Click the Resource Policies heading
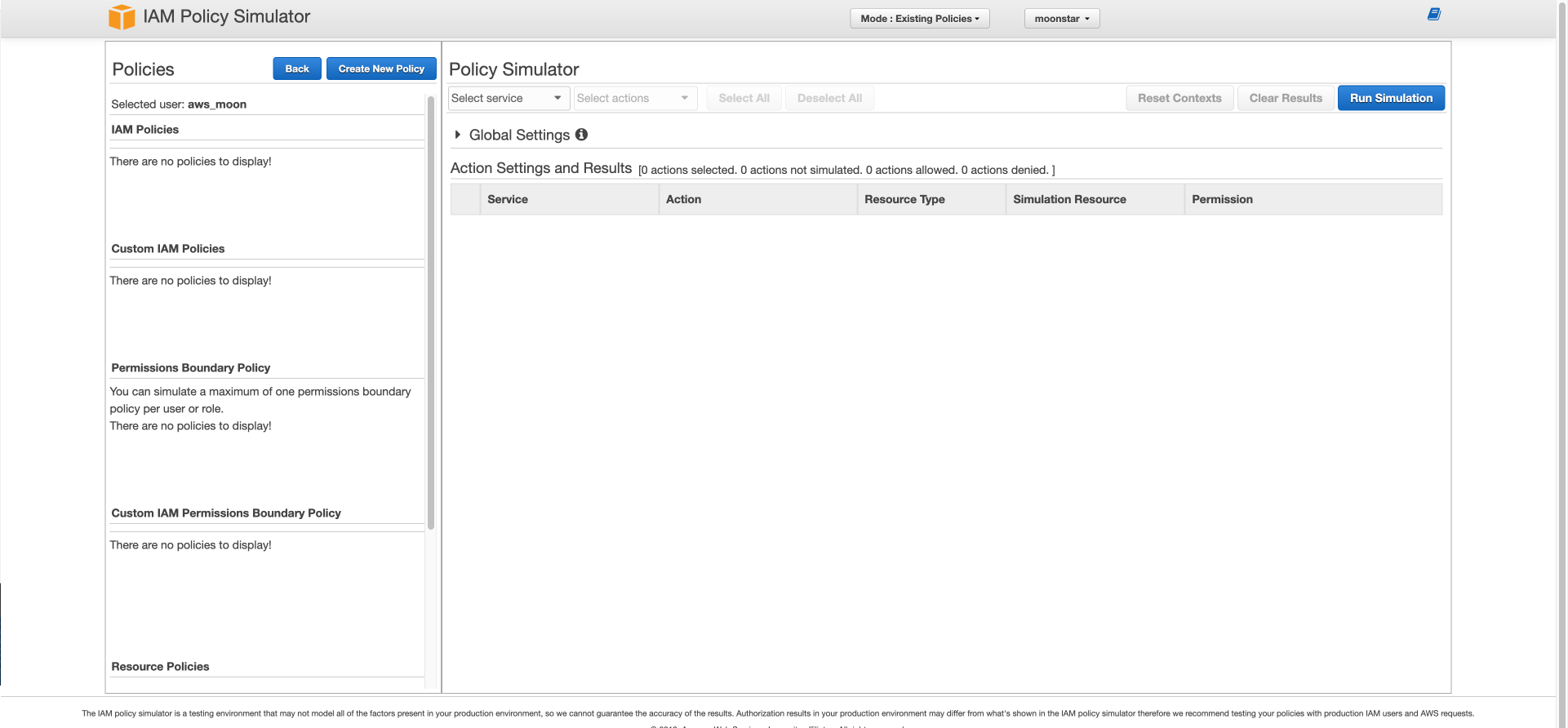The height and width of the screenshot is (728, 1568). point(160,667)
